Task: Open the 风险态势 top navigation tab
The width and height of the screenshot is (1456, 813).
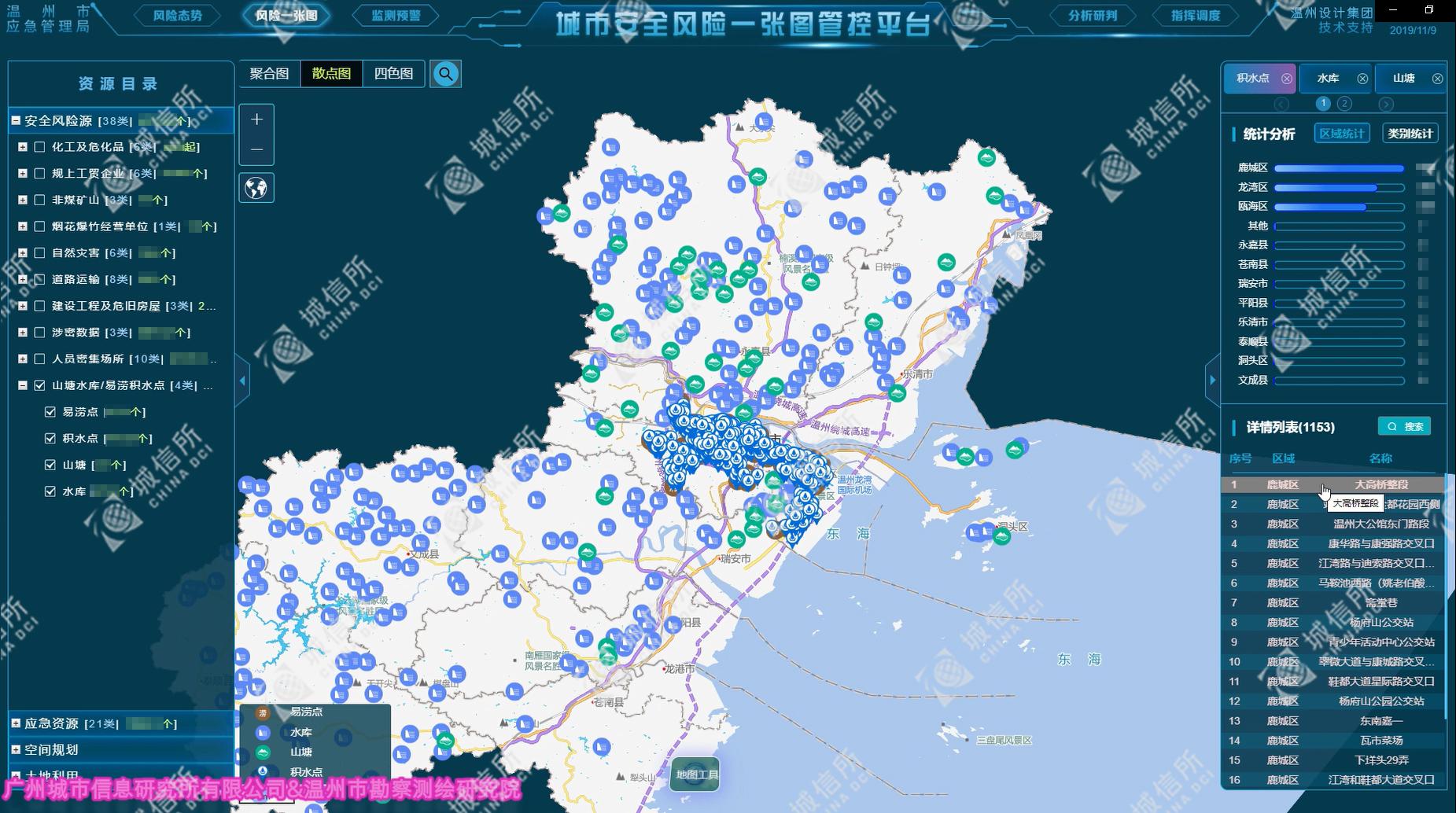Action: [x=178, y=16]
